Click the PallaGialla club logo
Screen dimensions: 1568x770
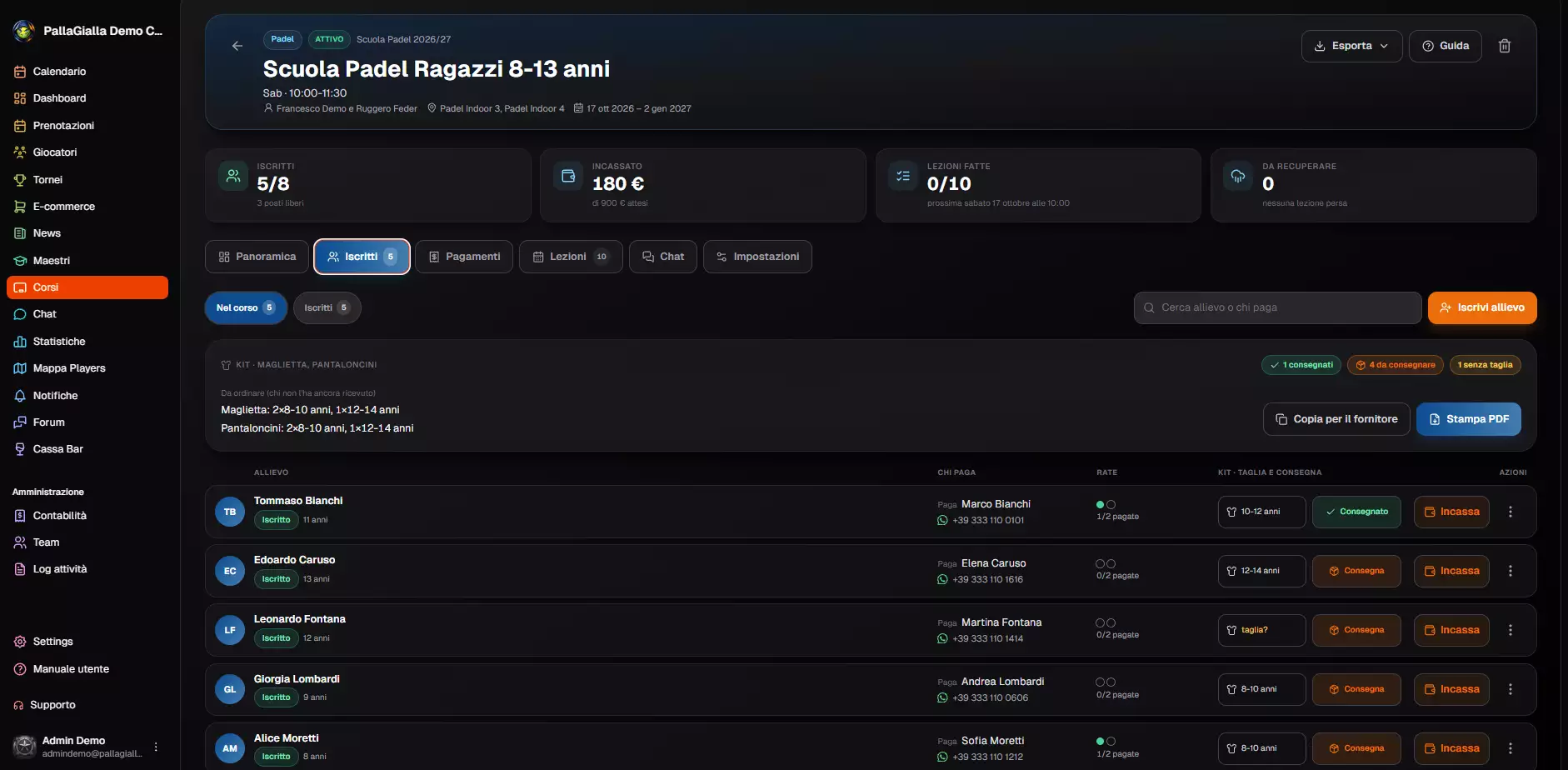click(24, 31)
